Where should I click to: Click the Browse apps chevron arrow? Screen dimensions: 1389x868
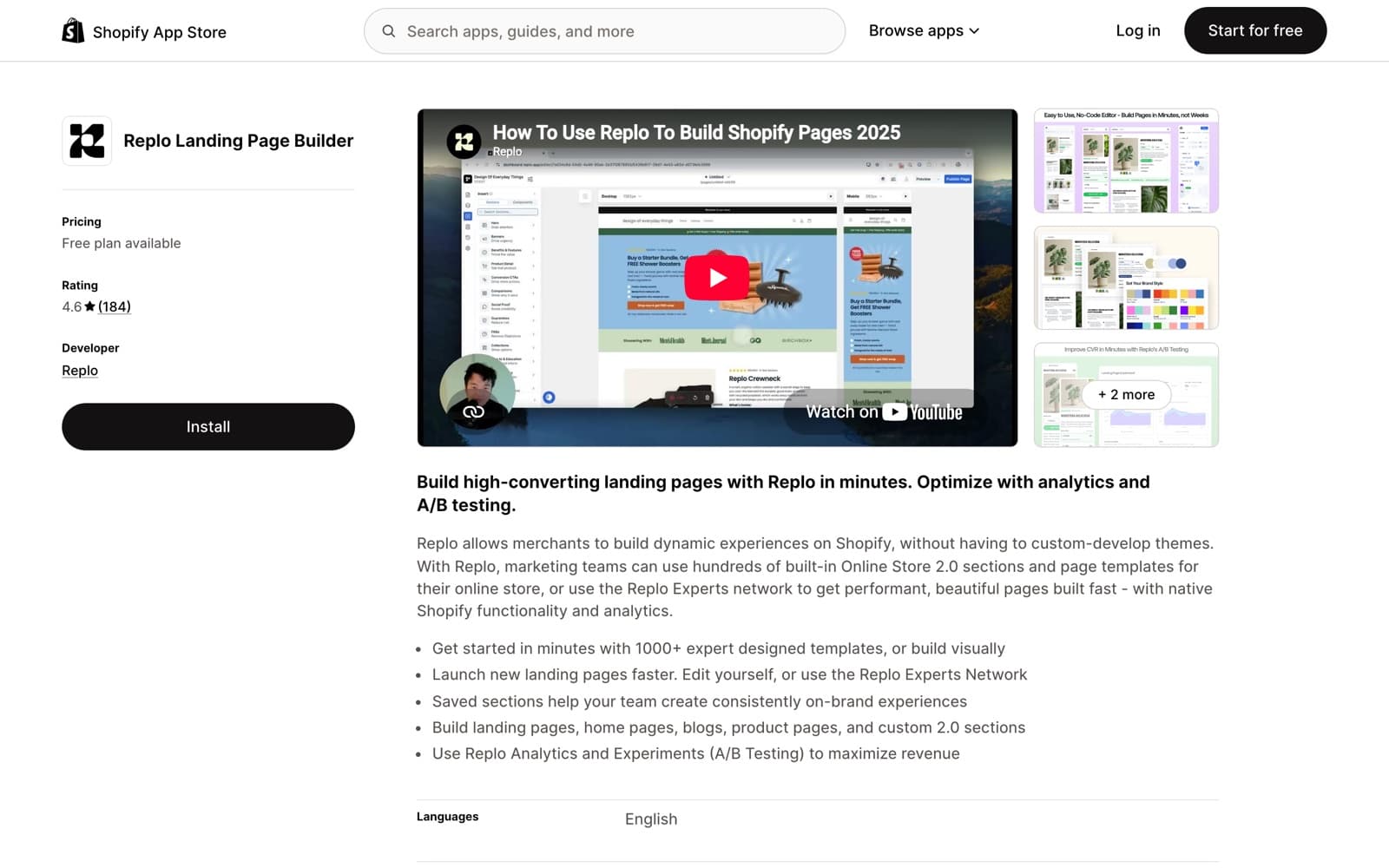click(x=974, y=31)
